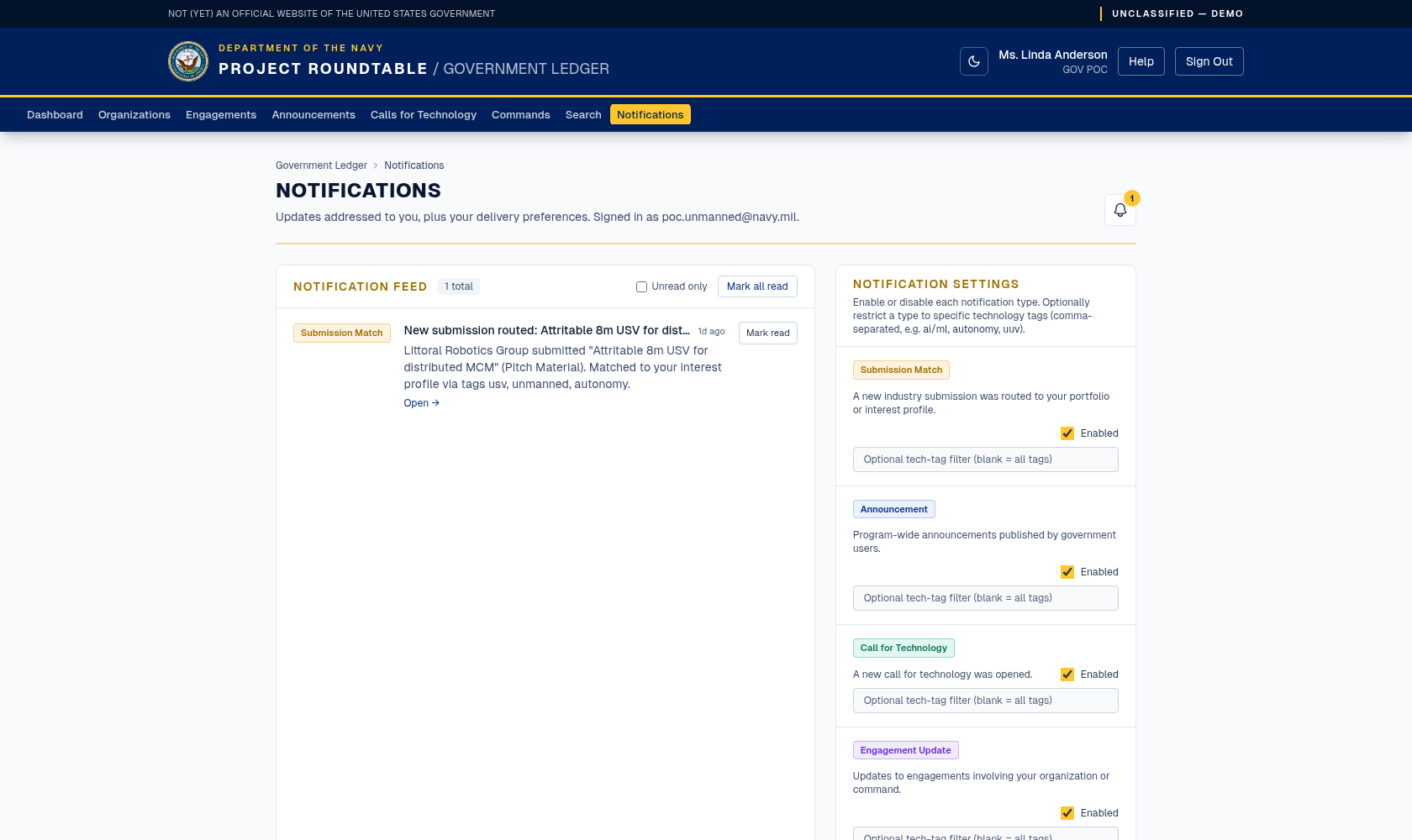Click the Engagement Update settings label
This screenshot has width=1412, height=840.
tap(906, 750)
